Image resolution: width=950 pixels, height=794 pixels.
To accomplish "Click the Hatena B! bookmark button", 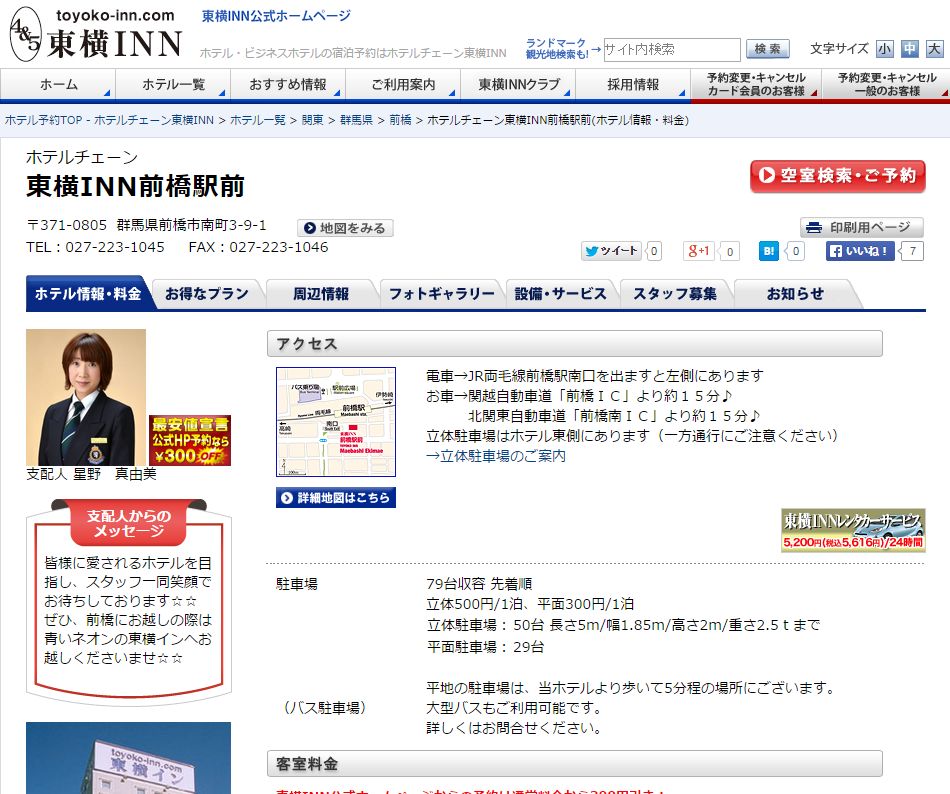I will tap(769, 251).
